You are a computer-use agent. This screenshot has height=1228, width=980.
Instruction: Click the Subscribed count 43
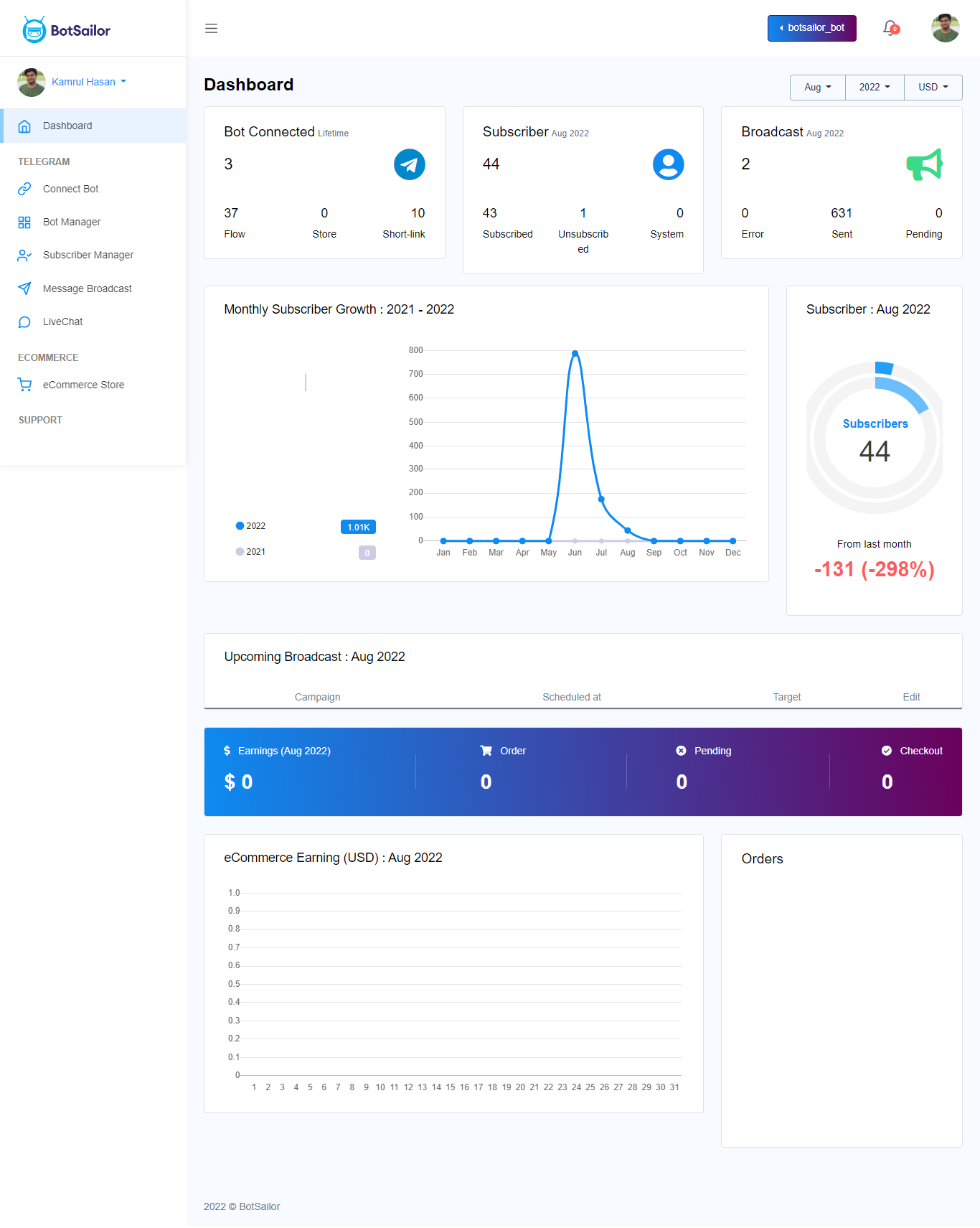pos(490,213)
